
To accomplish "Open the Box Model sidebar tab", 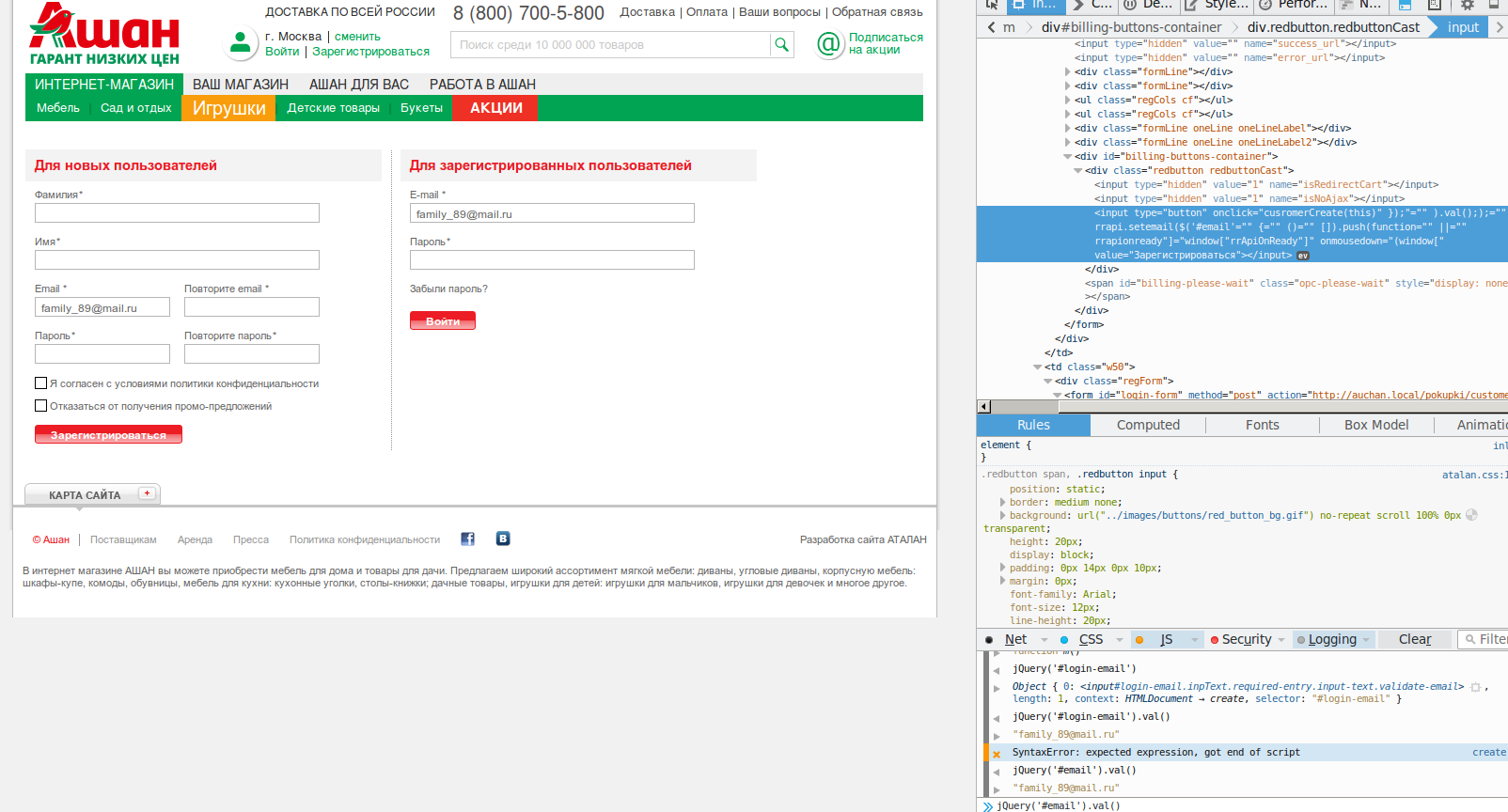I will tap(1376, 425).
